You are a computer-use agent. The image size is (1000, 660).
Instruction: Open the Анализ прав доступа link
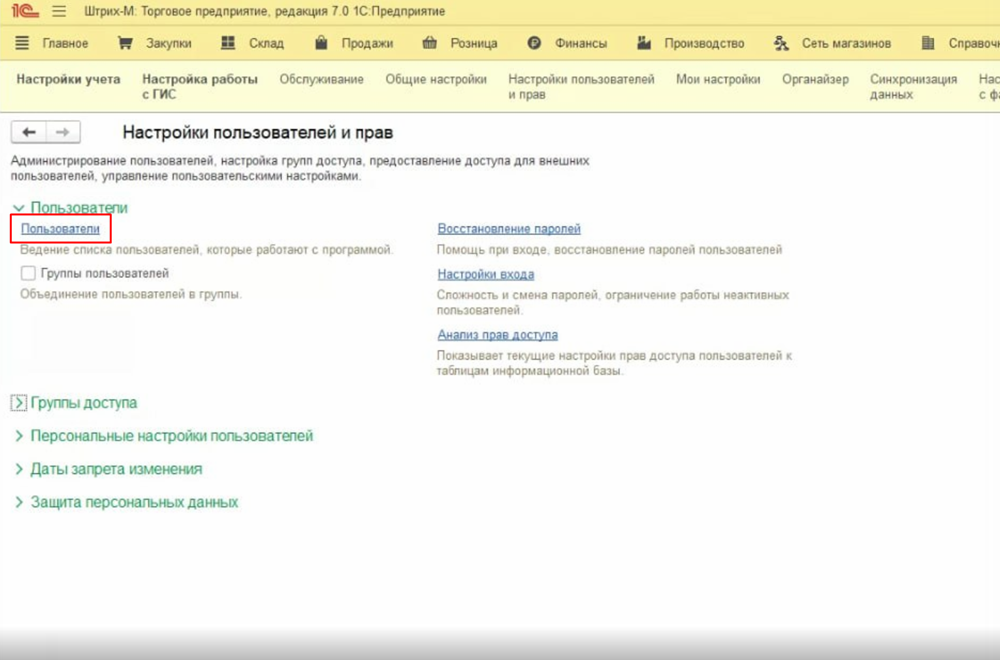497,335
